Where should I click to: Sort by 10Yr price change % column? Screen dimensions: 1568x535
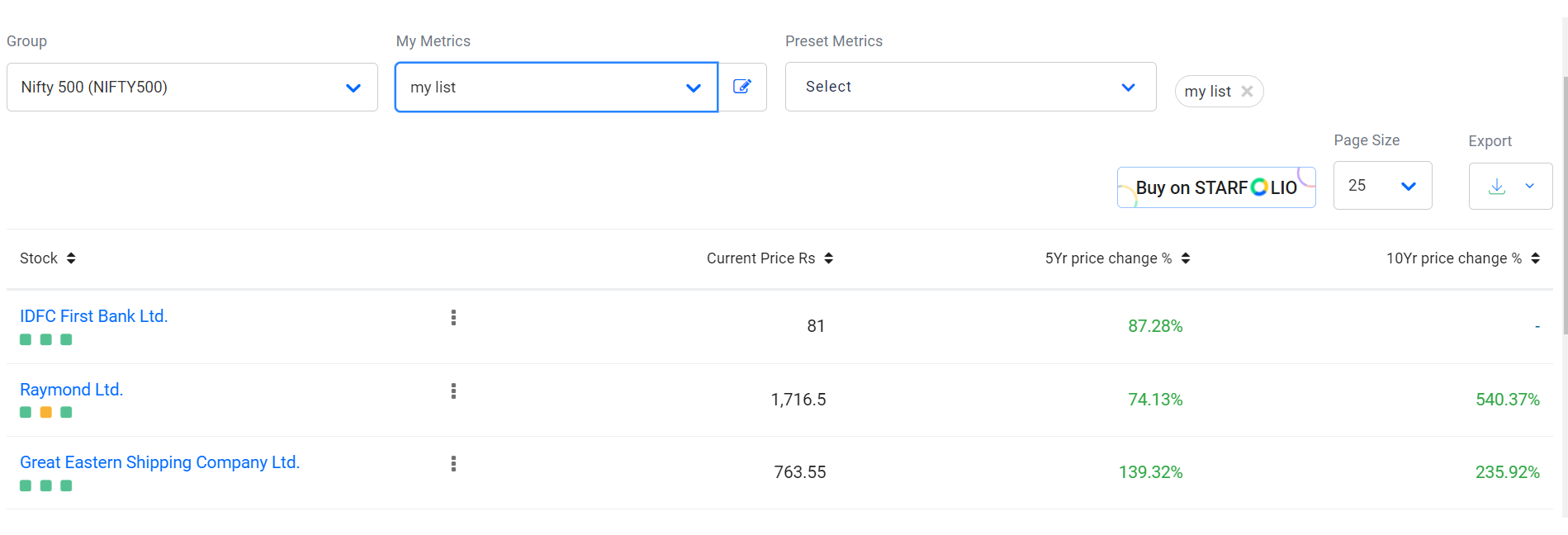[1535, 258]
